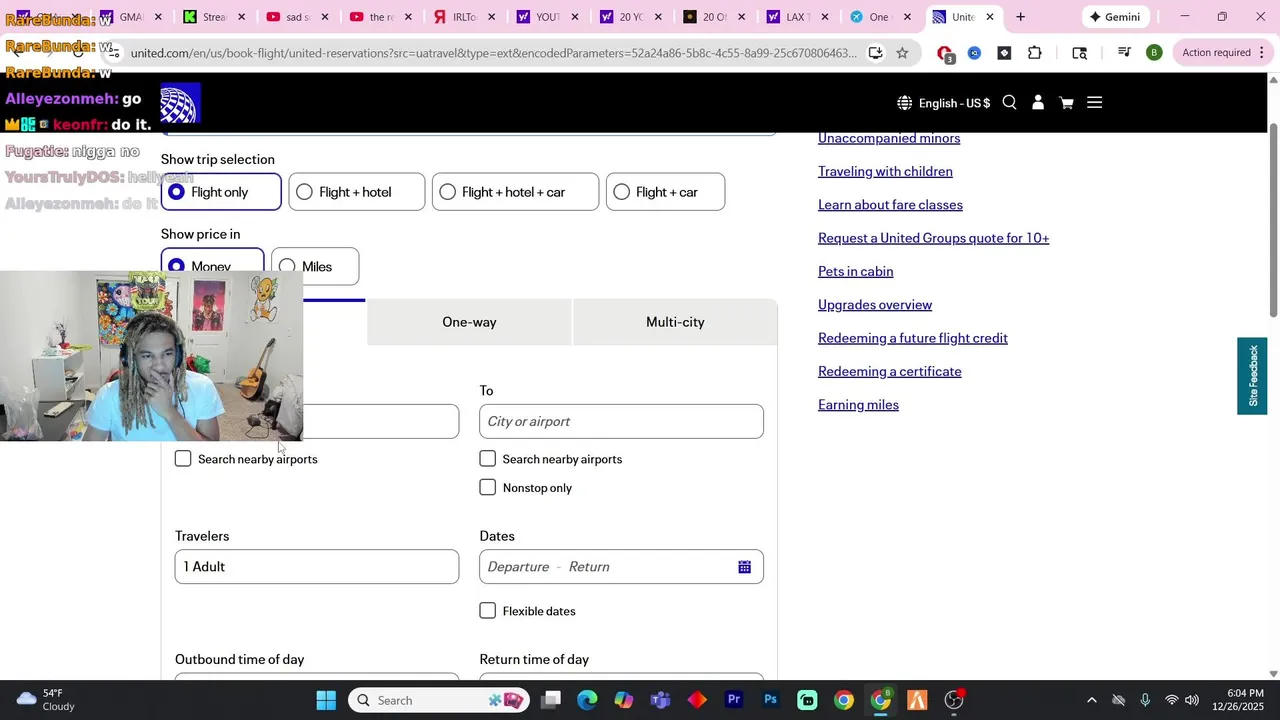Switch to the 'One' browser tab

point(878,17)
